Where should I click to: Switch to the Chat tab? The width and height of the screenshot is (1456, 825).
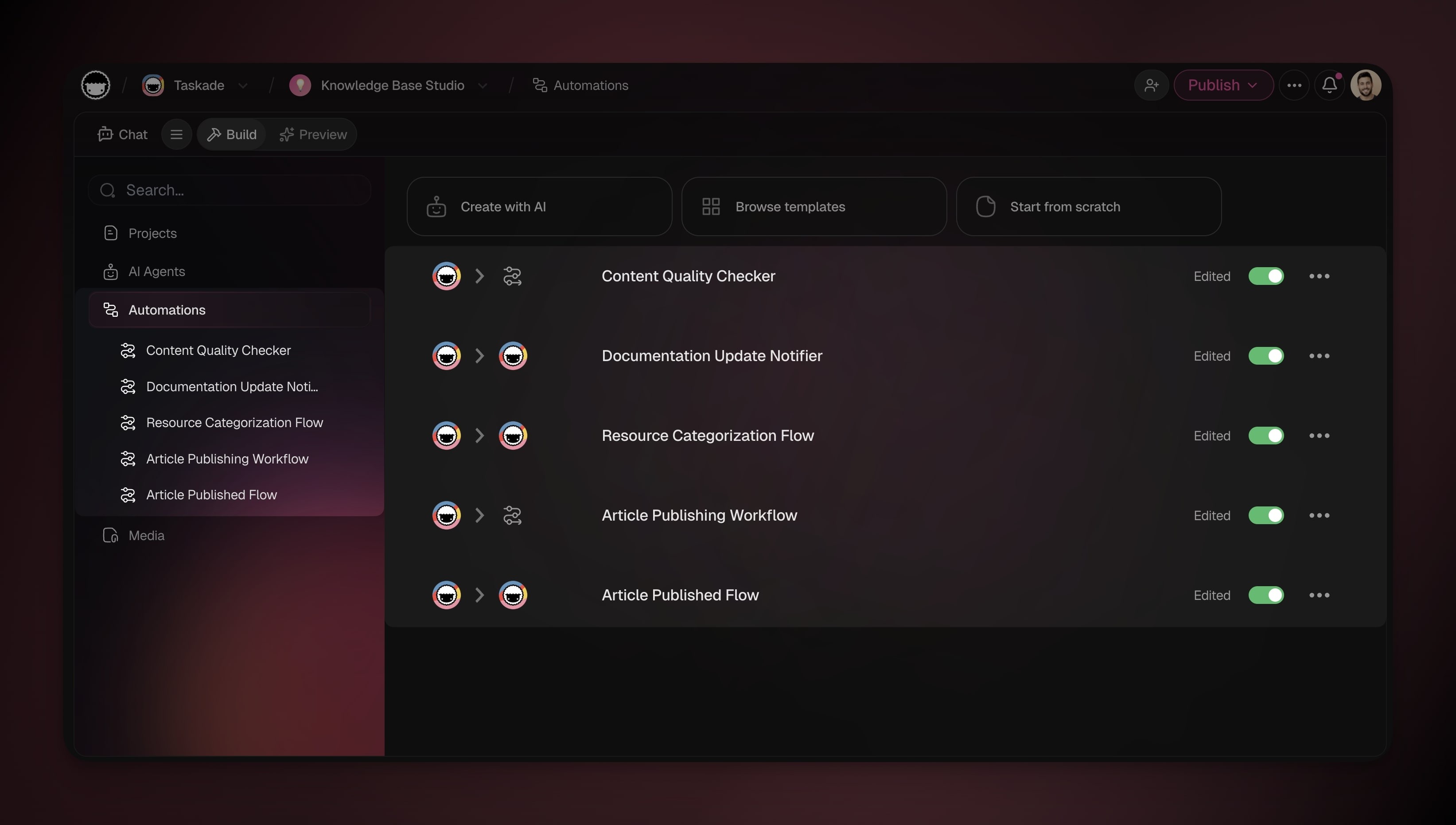122,134
